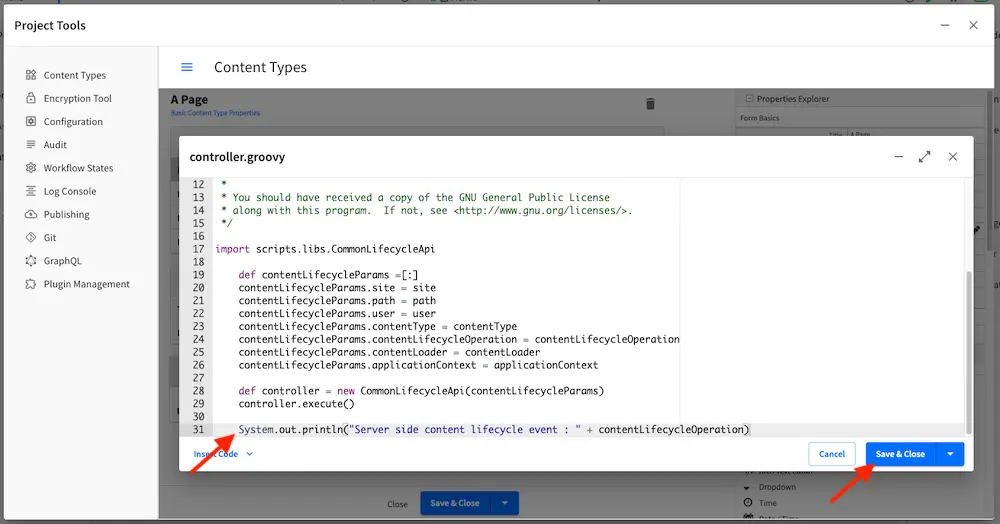This screenshot has width=1000, height=524.
Task: Click the pencil edit icon behind the editor
Action: 977,229
